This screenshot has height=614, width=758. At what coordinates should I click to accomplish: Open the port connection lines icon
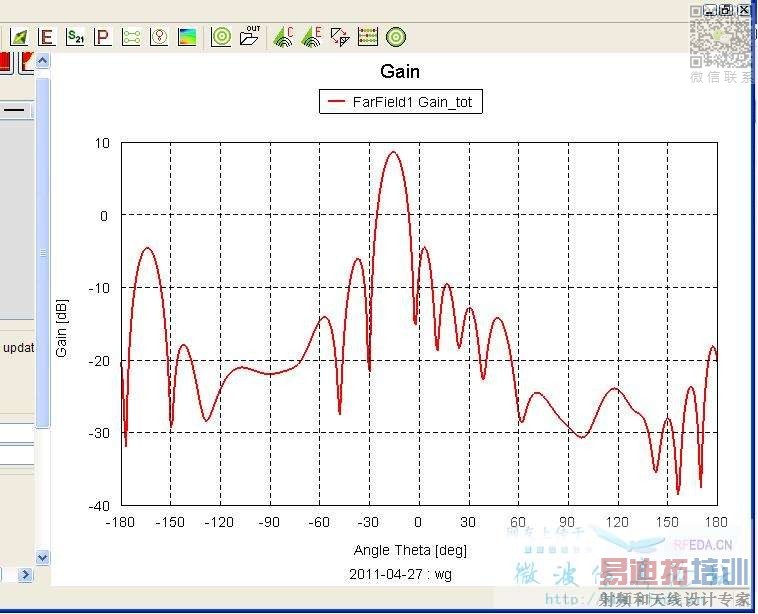(x=131, y=37)
